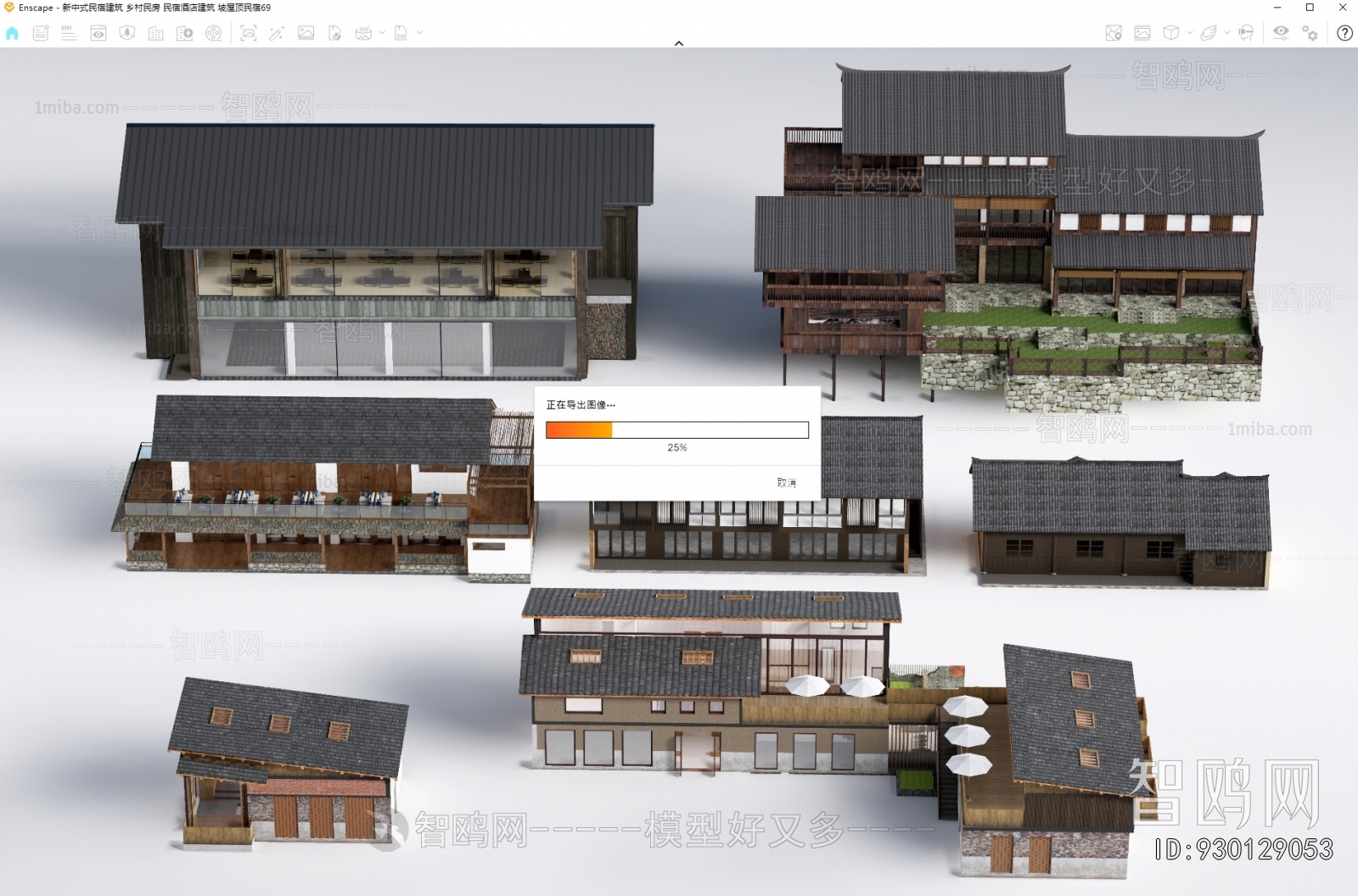Enable fly mode with the wing icon
The image size is (1358, 896).
pos(1209,34)
